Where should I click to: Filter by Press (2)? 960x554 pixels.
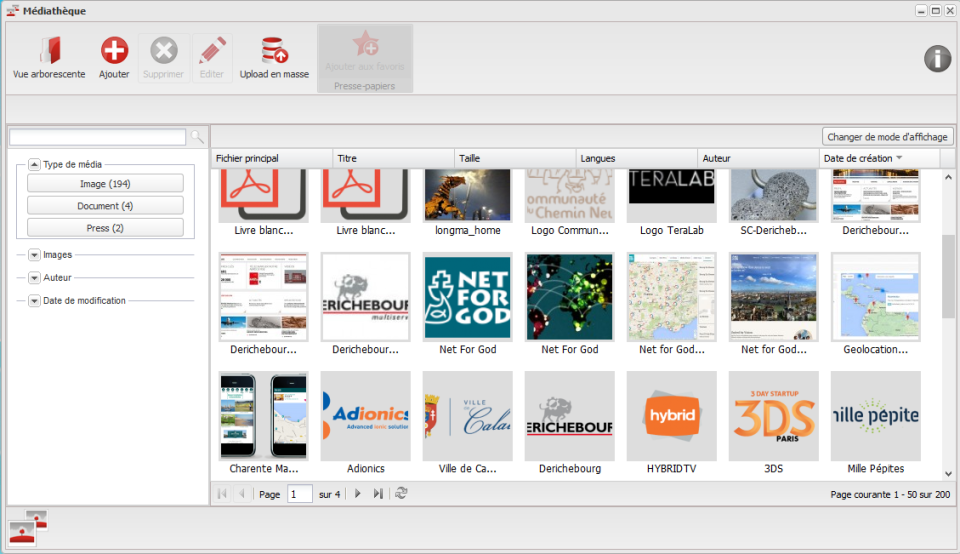pyautogui.click(x=105, y=228)
